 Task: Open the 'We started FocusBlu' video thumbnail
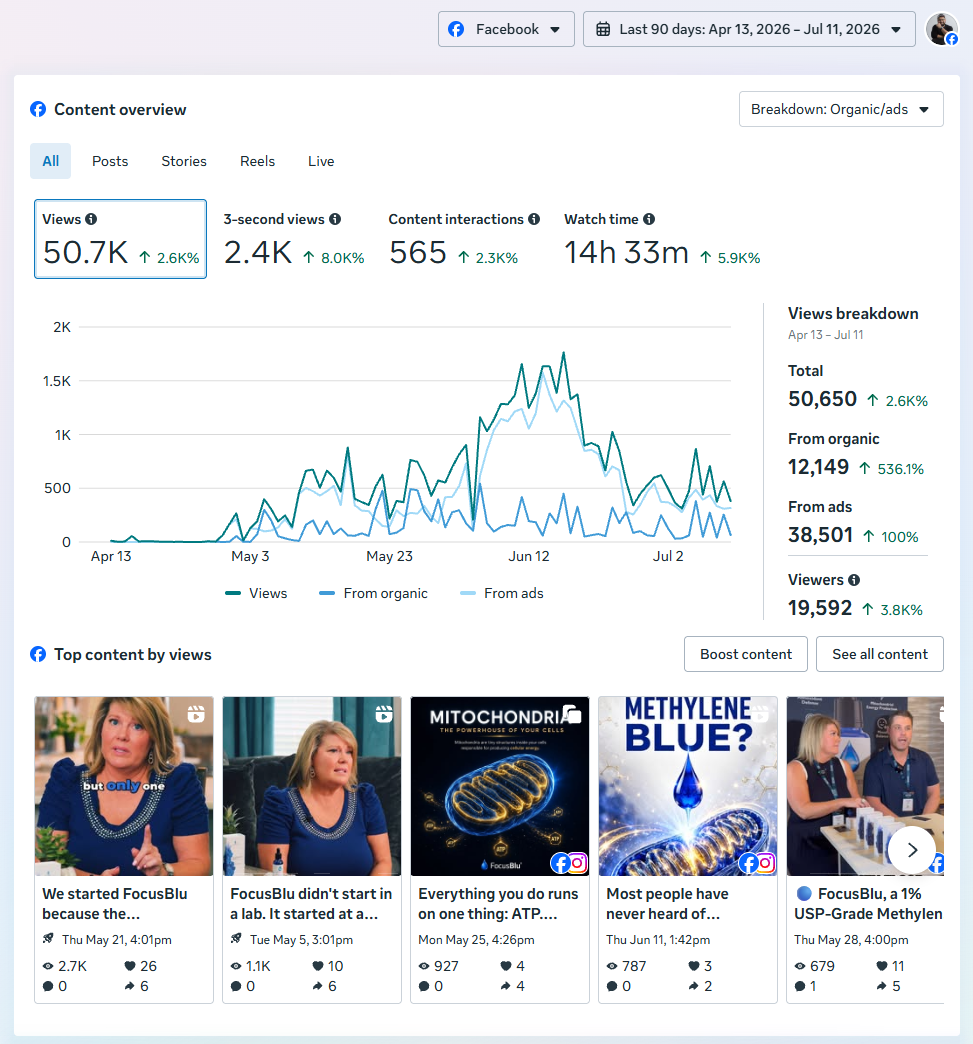pos(124,786)
